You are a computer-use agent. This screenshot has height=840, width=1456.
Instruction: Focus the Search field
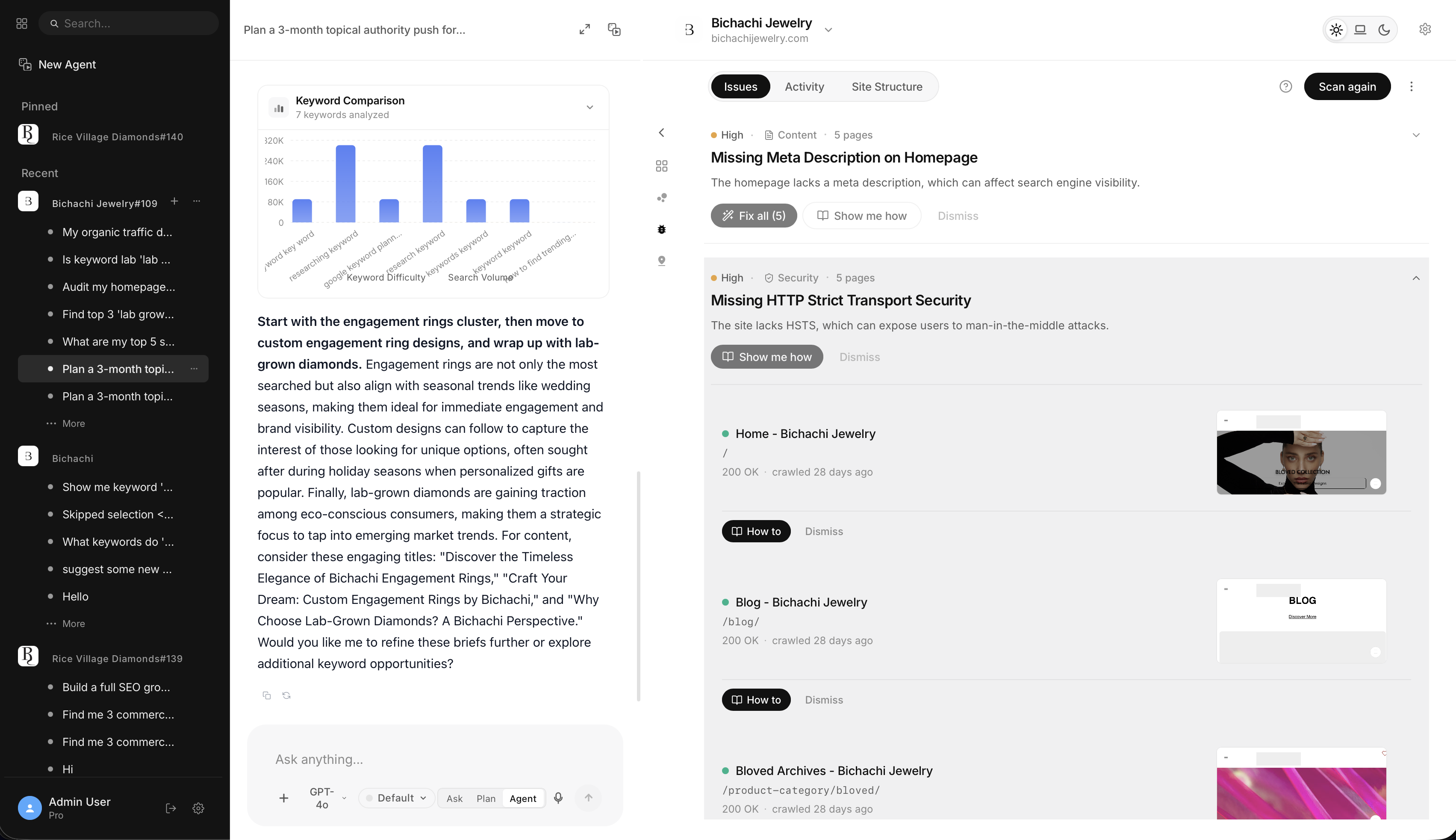click(129, 24)
